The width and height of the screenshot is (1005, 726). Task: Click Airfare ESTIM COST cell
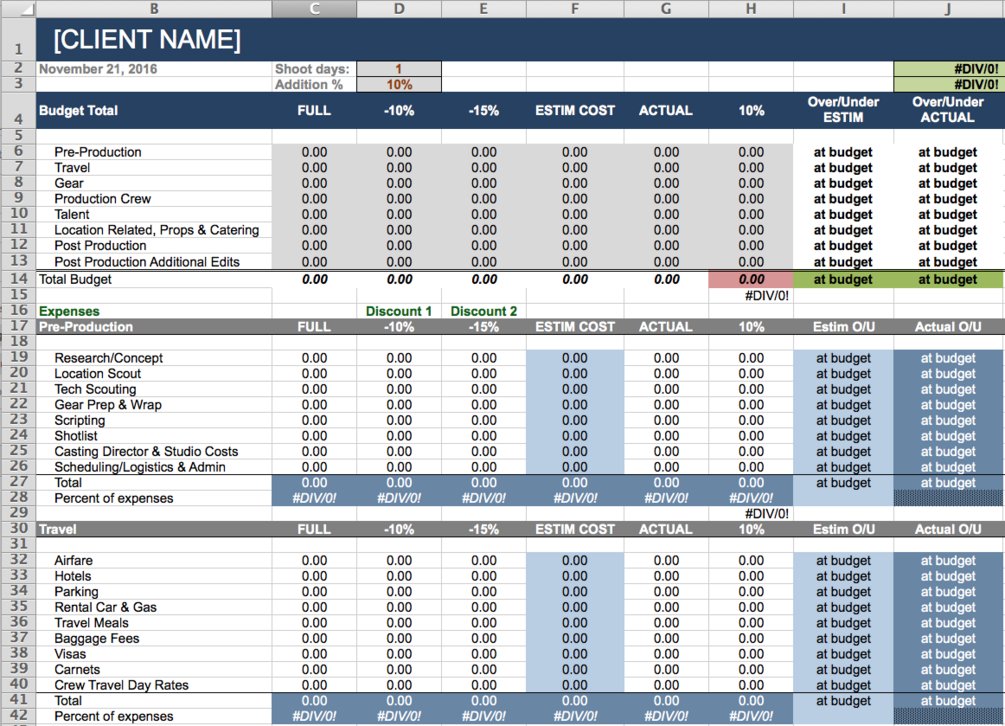(x=574, y=561)
